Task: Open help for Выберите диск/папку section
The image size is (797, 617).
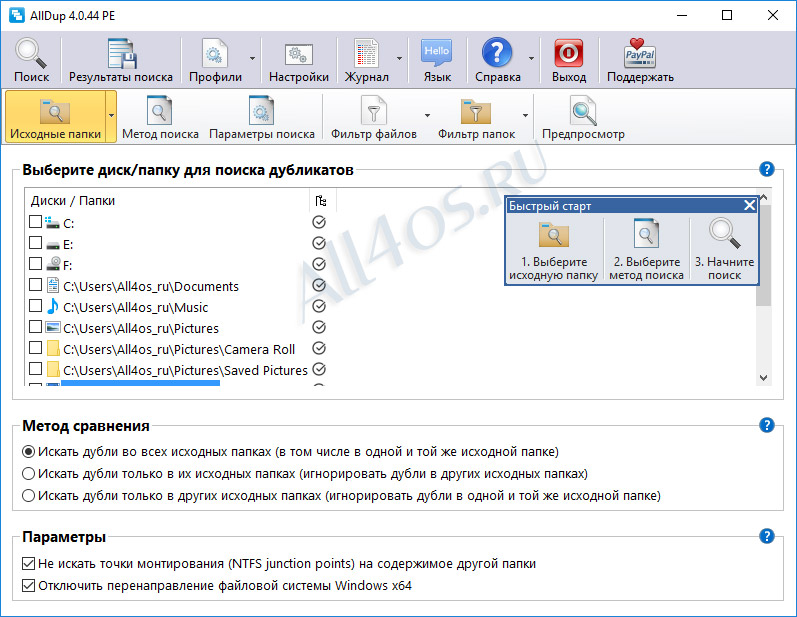Action: (767, 169)
